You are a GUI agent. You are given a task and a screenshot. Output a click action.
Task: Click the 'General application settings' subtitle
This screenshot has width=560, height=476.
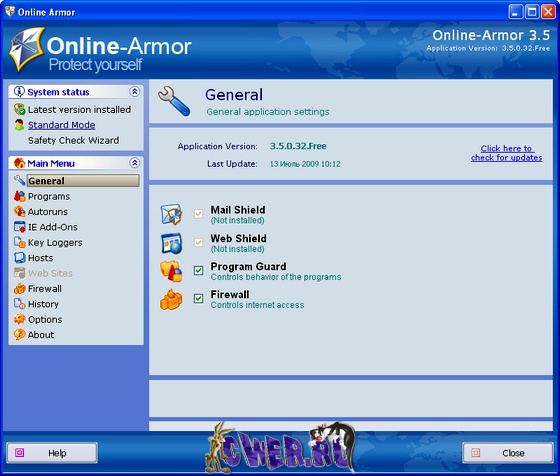point(268,112)
